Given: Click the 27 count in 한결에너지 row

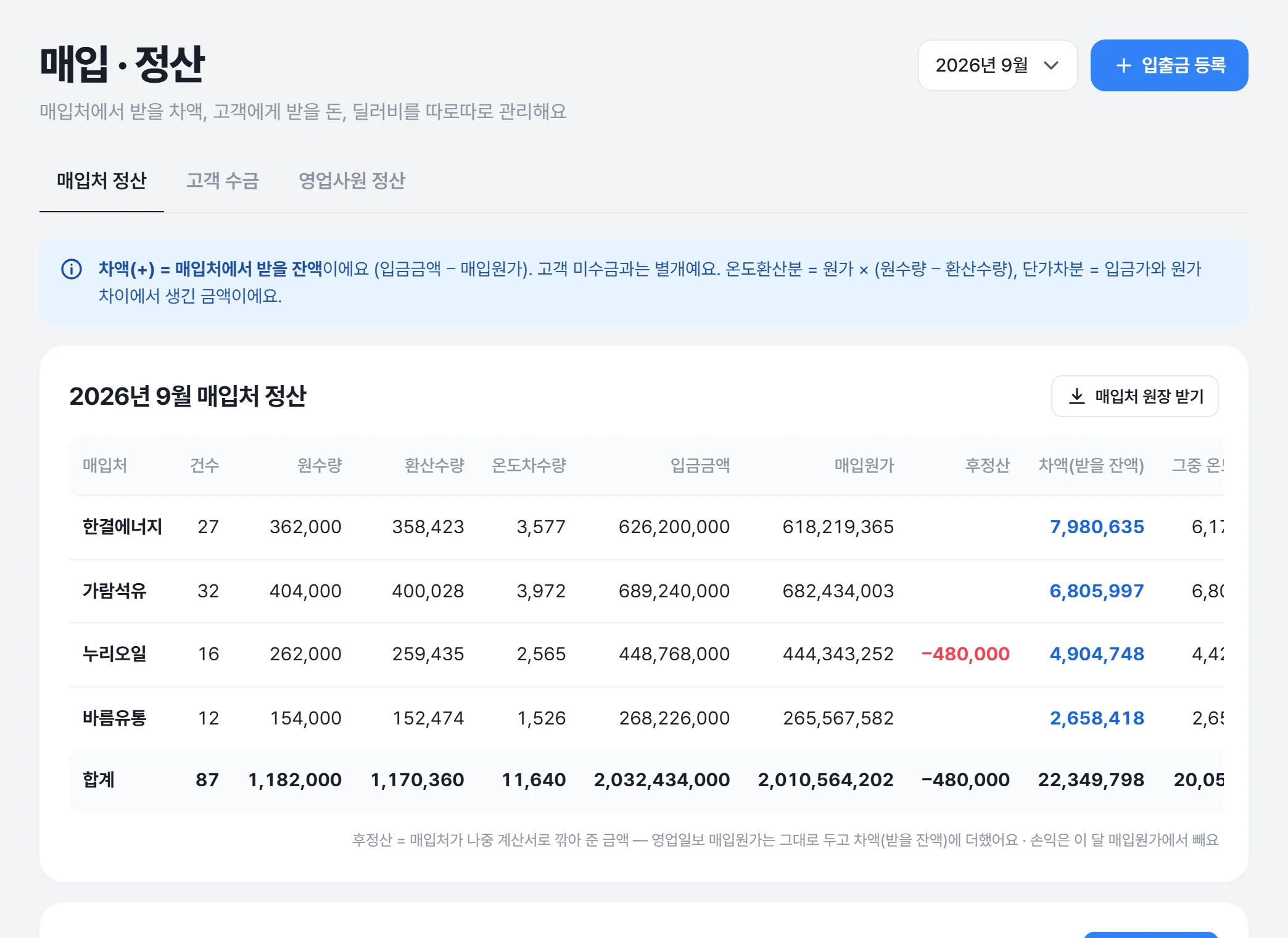Looking at the screenshot, I should 208,527.
